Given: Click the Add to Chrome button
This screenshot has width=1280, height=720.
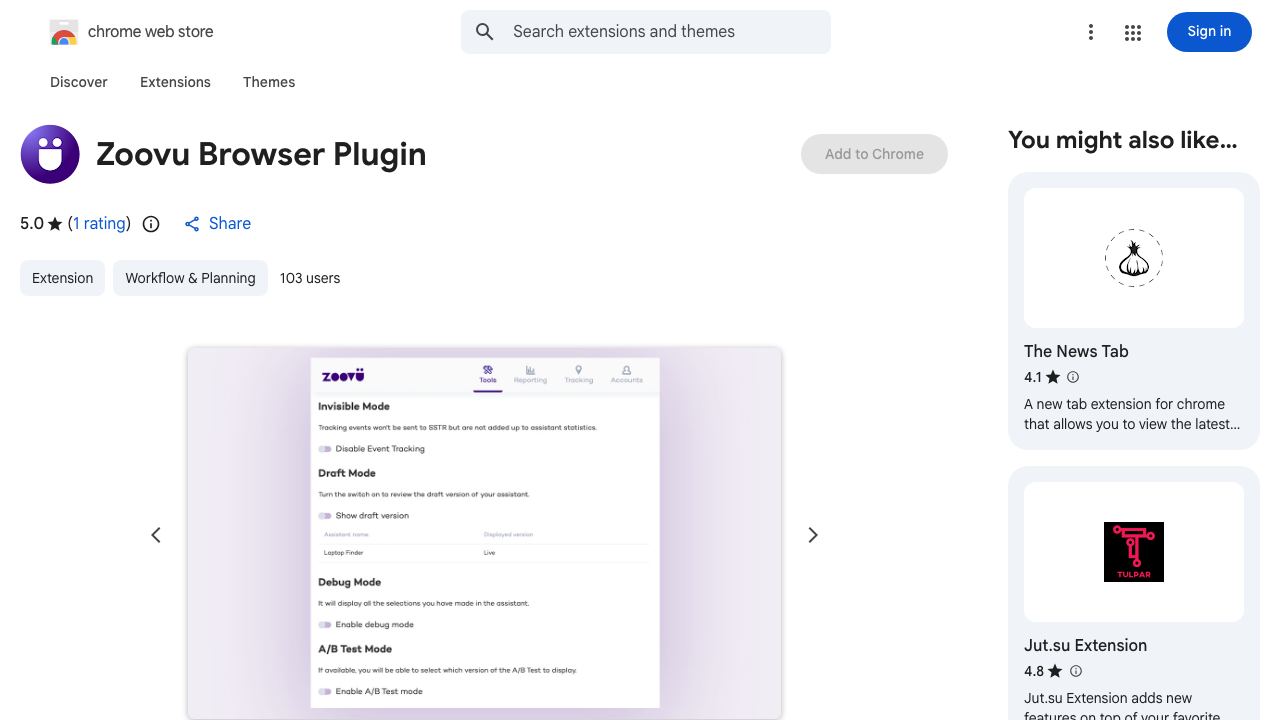Looking at the screenshot, I should pos(874,154).
